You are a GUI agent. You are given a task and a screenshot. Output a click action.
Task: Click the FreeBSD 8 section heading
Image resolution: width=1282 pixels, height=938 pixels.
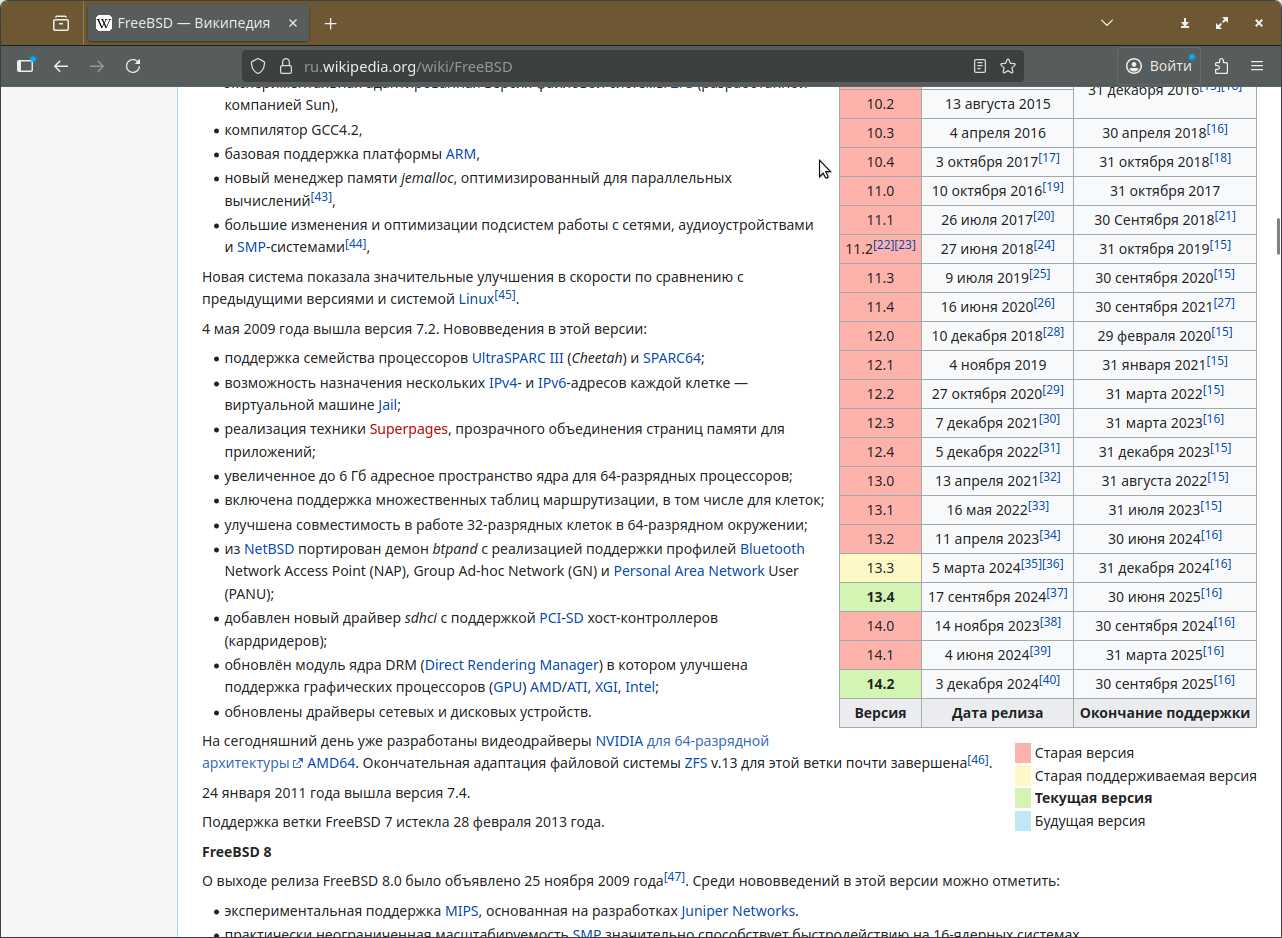coord(237,852)
